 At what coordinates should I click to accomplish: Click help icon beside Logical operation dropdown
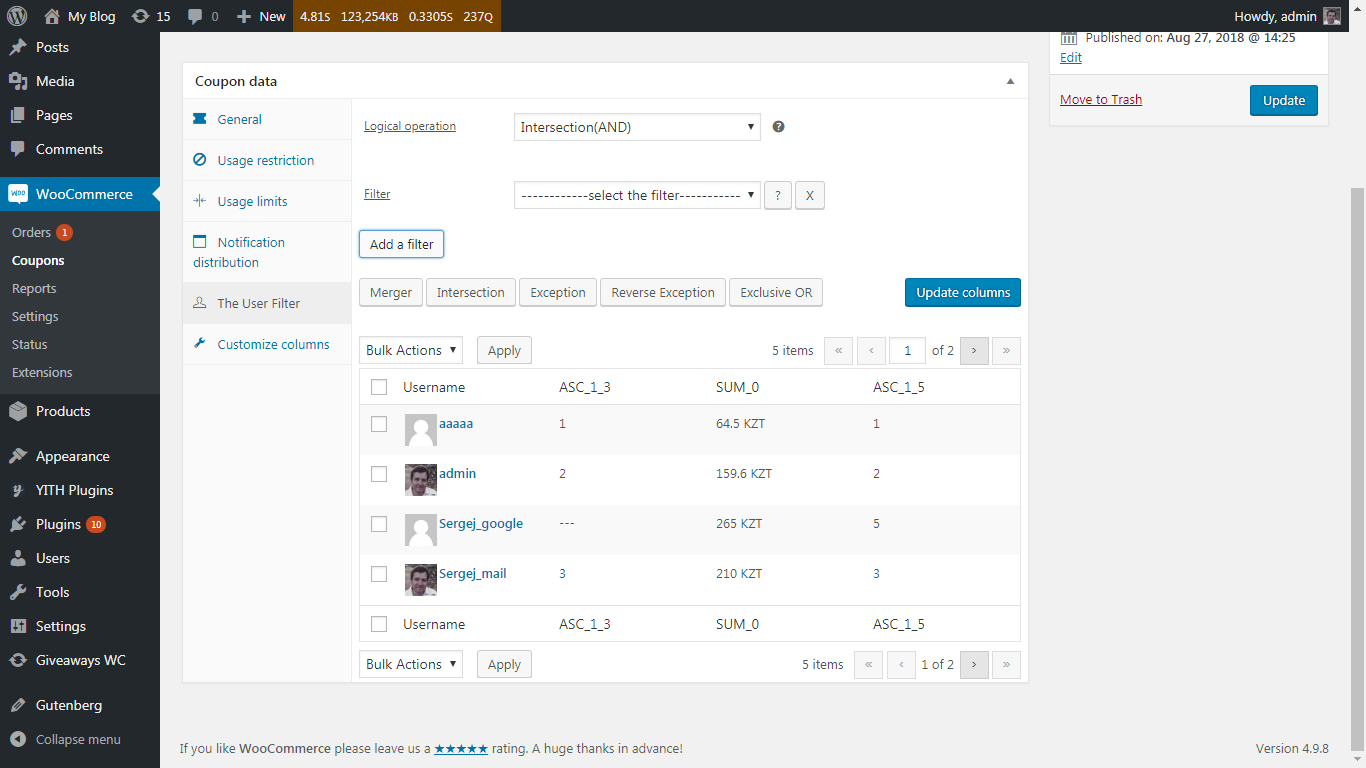[779, 127]
